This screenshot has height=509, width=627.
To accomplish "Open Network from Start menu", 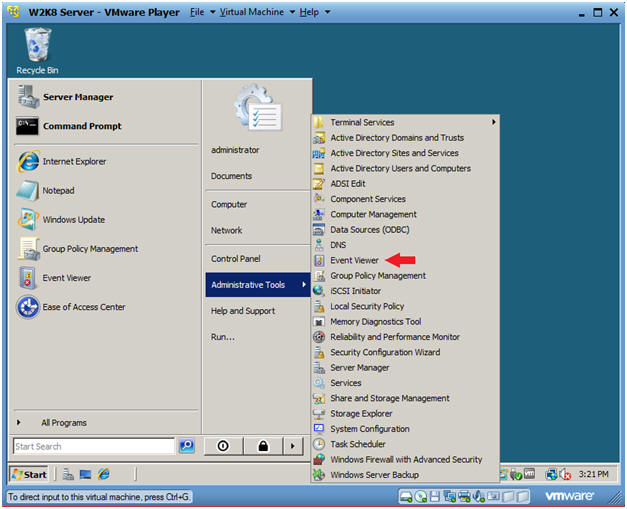I will pyautogui.click(x=227, y=230).
